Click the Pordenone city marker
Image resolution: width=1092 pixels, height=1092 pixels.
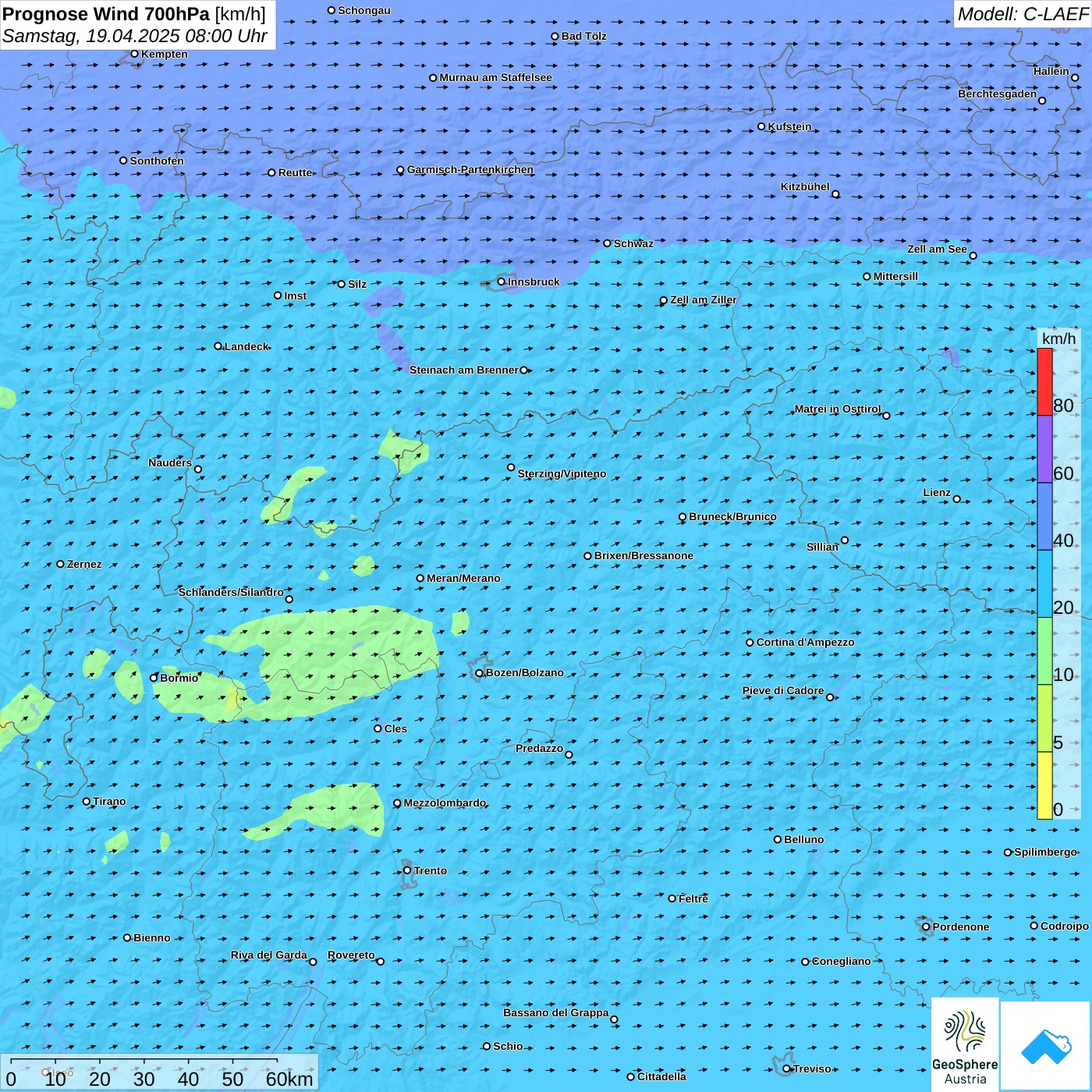pyautogui.click(x=927, y=927)
